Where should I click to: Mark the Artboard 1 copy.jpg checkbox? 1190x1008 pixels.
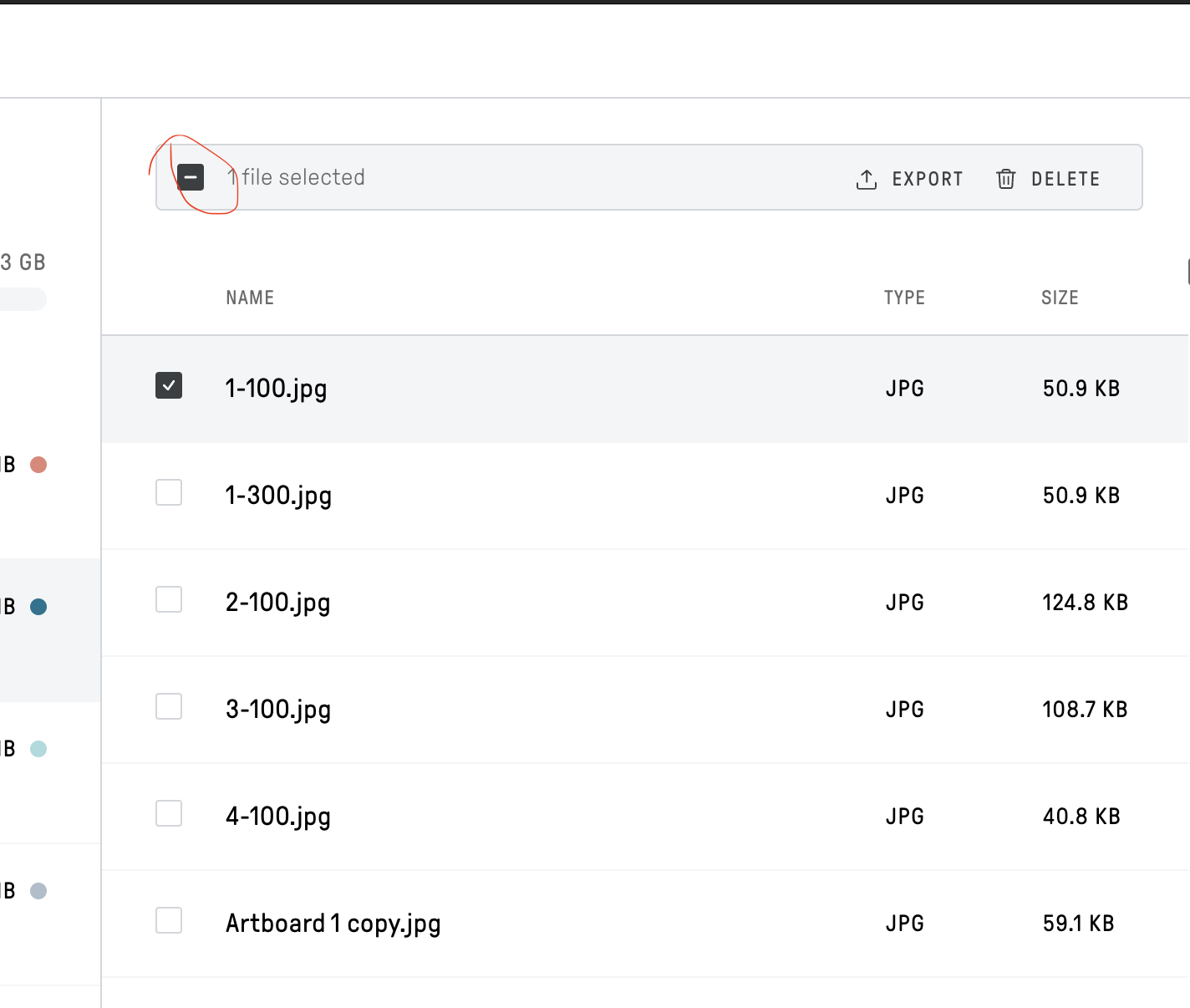click(169, 920)
